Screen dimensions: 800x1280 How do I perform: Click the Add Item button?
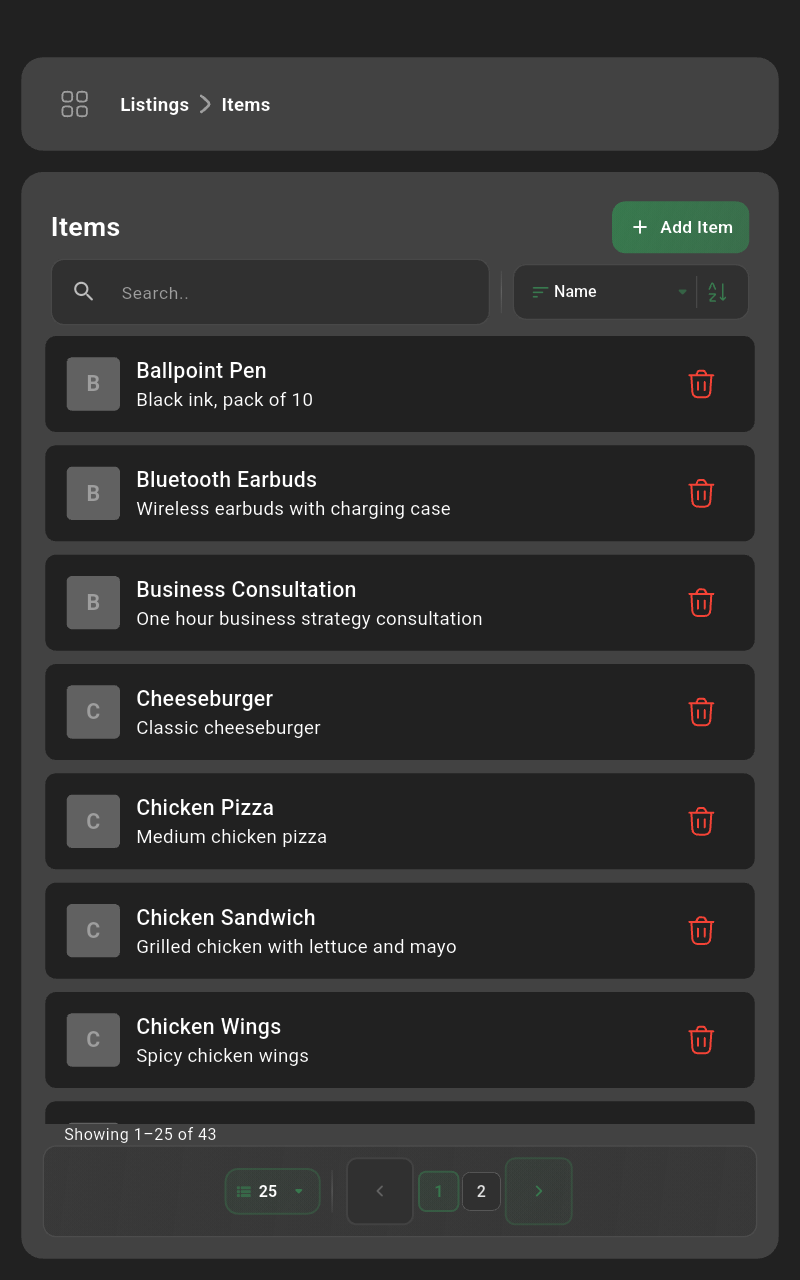click(x=680, y=227)
